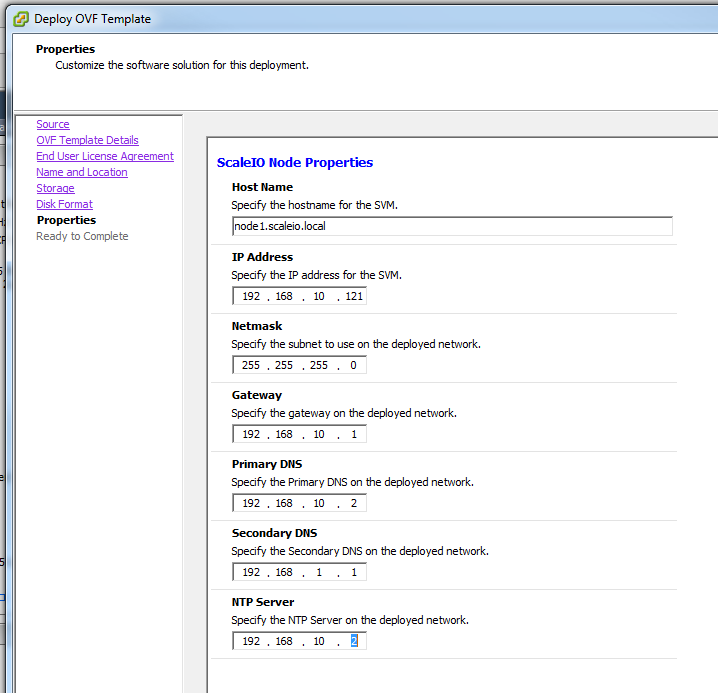Open the Storage wizard step
The image size is (718, 693).
pyautogui.click(x=55, y=188)
